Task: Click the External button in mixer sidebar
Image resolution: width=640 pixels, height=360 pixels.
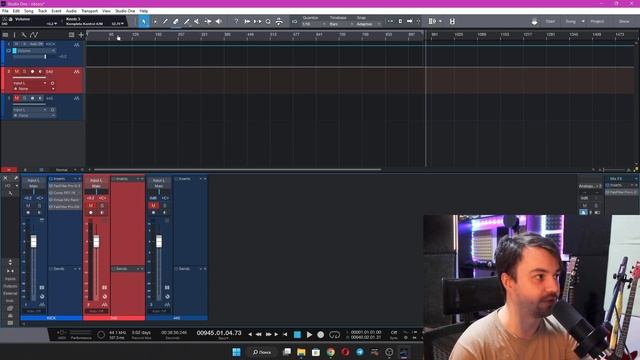Action: (x=10, y=293)
